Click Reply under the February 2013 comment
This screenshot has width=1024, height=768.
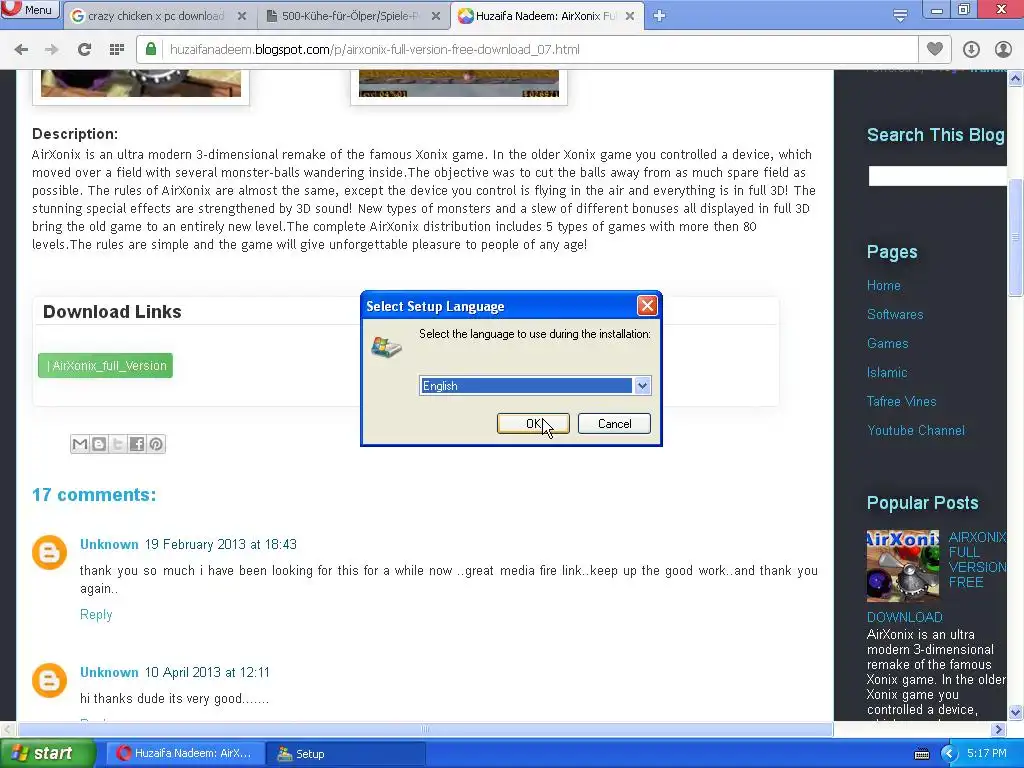click(96, 615)
